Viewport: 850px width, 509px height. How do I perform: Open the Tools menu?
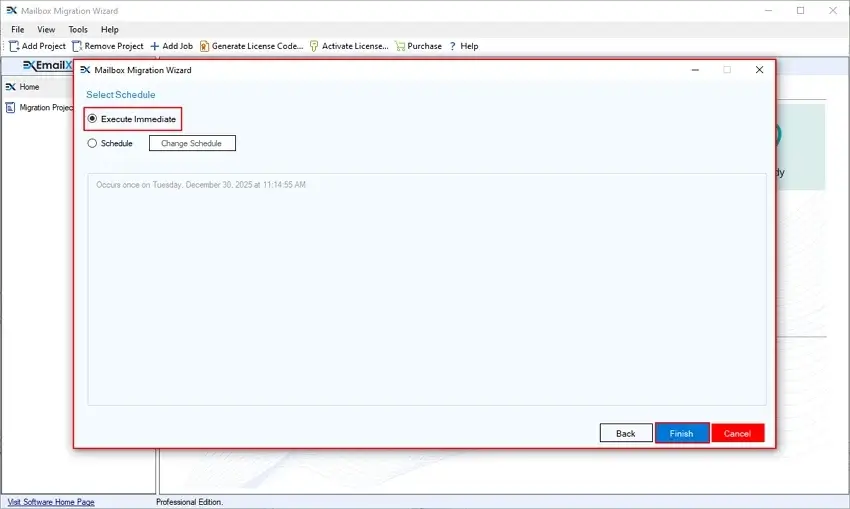click(78, 29)
